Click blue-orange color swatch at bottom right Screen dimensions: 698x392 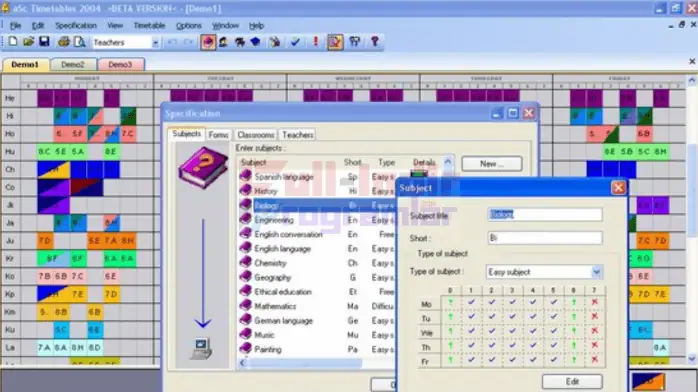pyautogui.click(x=648, y=381)
